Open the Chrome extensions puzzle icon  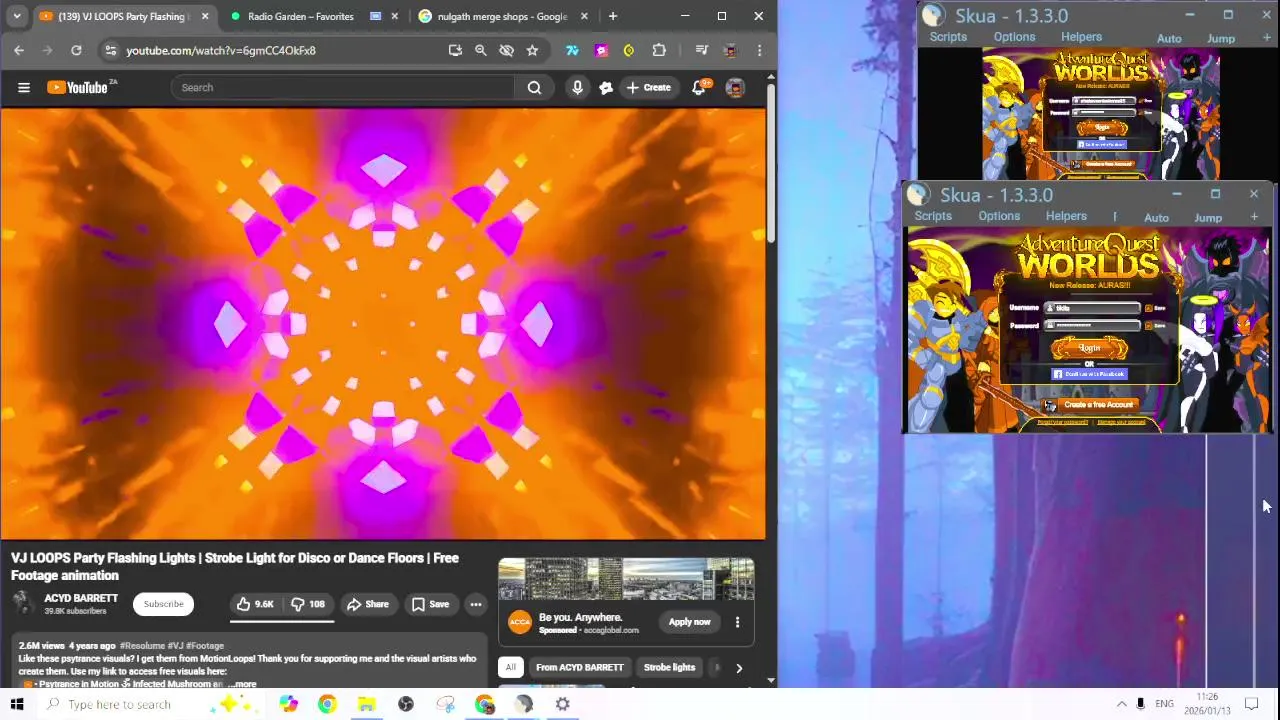(659, 50)
